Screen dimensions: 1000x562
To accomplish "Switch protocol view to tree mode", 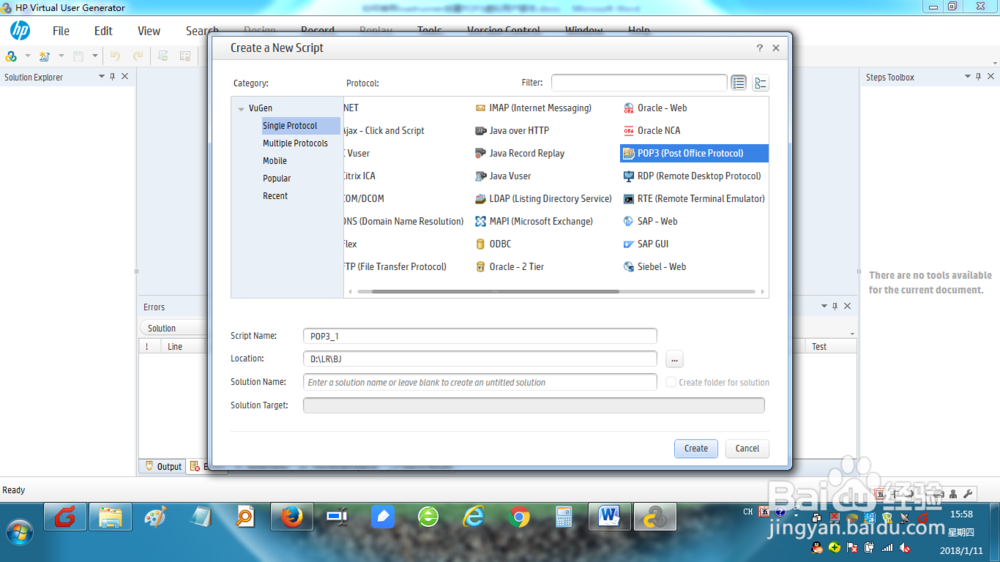I will coord(760,83).
